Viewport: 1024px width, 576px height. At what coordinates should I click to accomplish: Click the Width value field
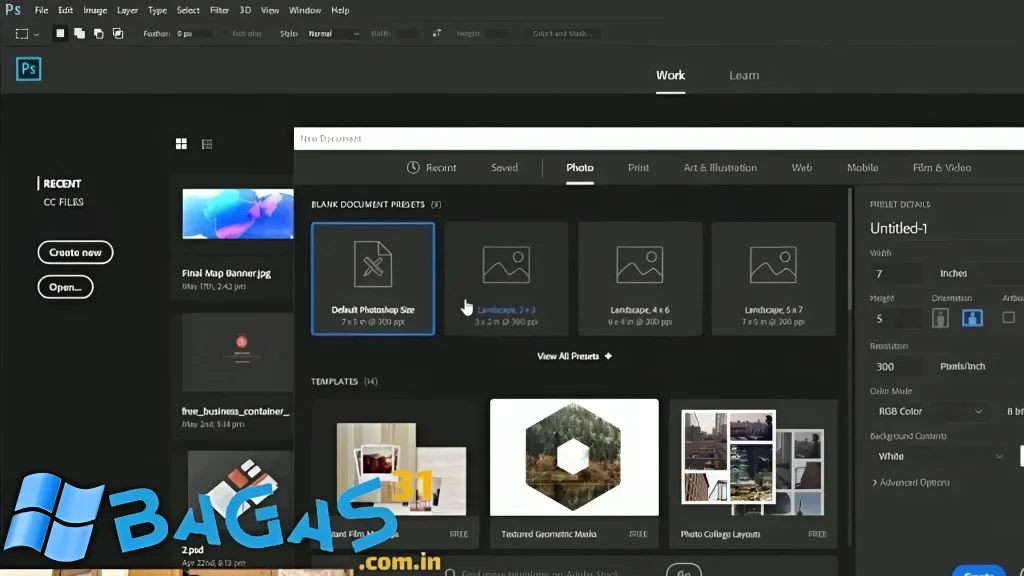[896, 273]
